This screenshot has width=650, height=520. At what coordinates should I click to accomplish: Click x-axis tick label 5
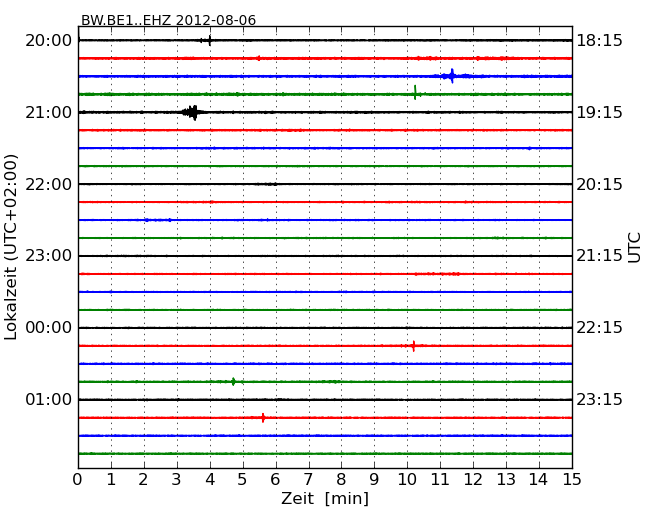coord(242,479)
